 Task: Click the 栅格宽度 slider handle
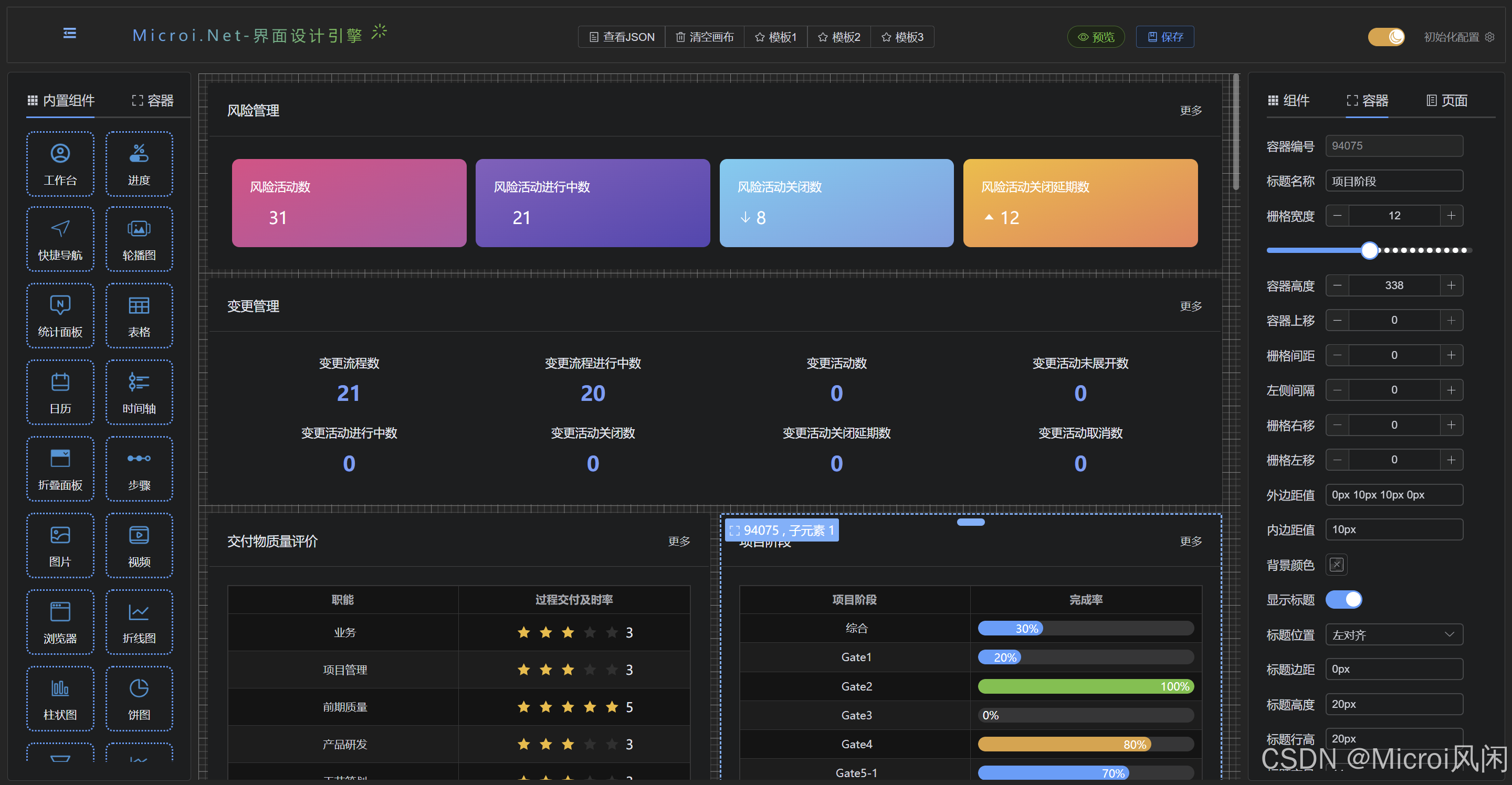1369,250
